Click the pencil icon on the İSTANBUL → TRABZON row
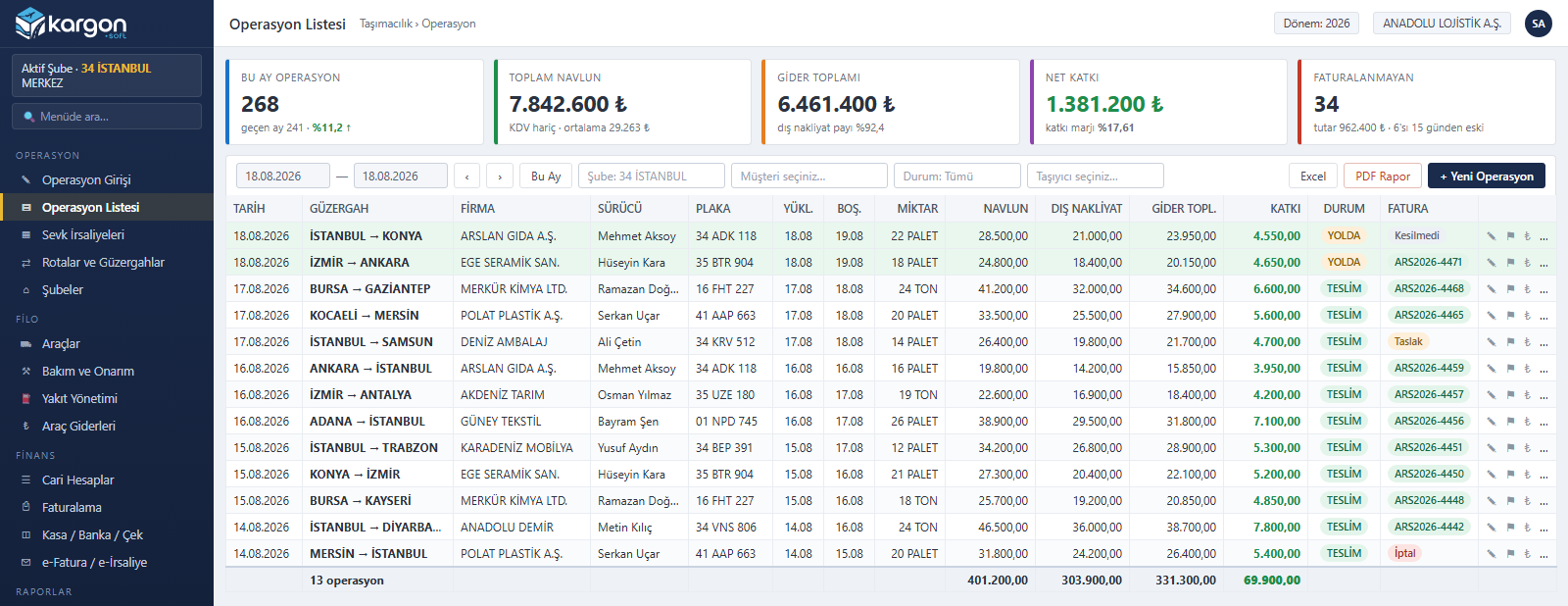The width and height of the screenshot is (1568, 606). [1492, 448]
